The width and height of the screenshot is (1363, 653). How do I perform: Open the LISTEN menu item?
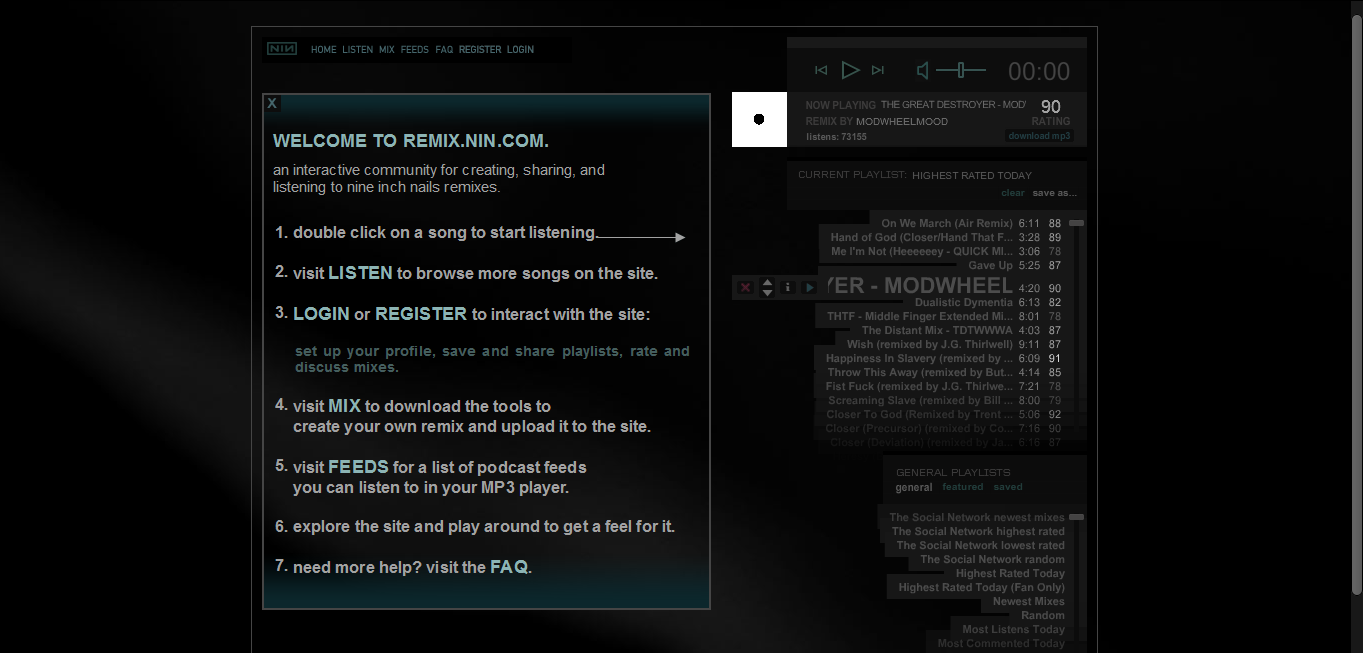tap(357, 49)
